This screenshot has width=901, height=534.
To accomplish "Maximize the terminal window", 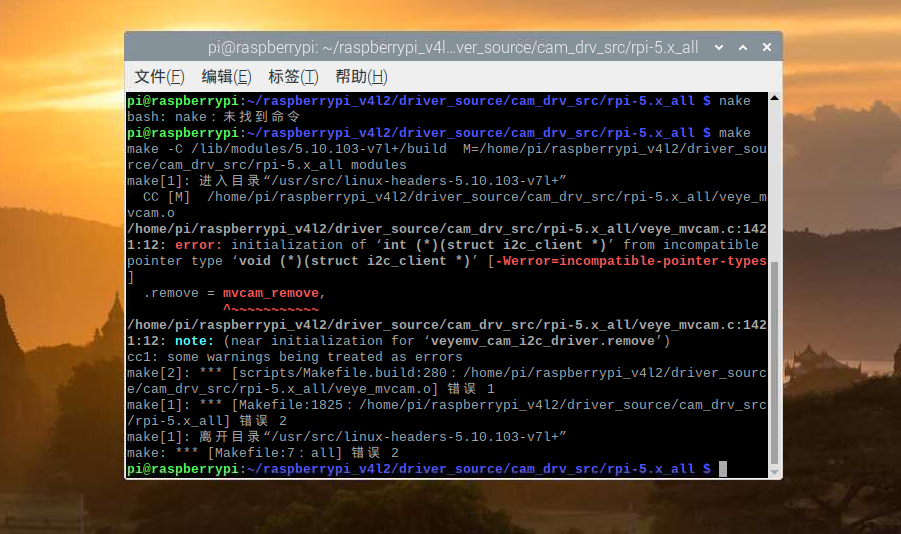I will click(742, 47).
